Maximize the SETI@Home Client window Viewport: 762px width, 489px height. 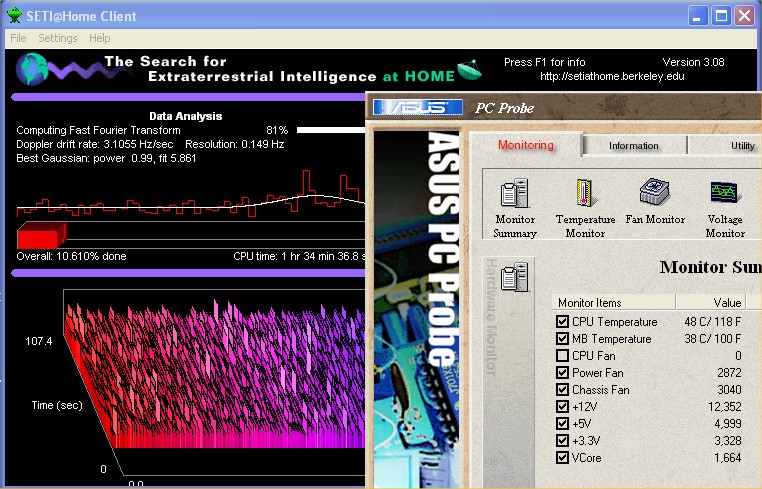pos(721,16)
